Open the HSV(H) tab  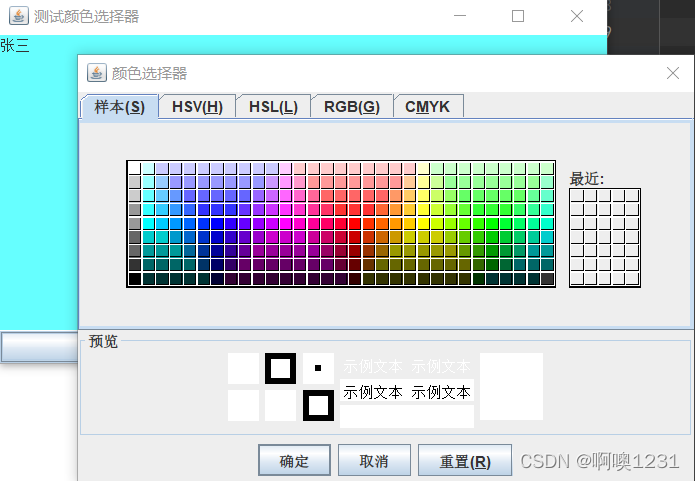197,107
